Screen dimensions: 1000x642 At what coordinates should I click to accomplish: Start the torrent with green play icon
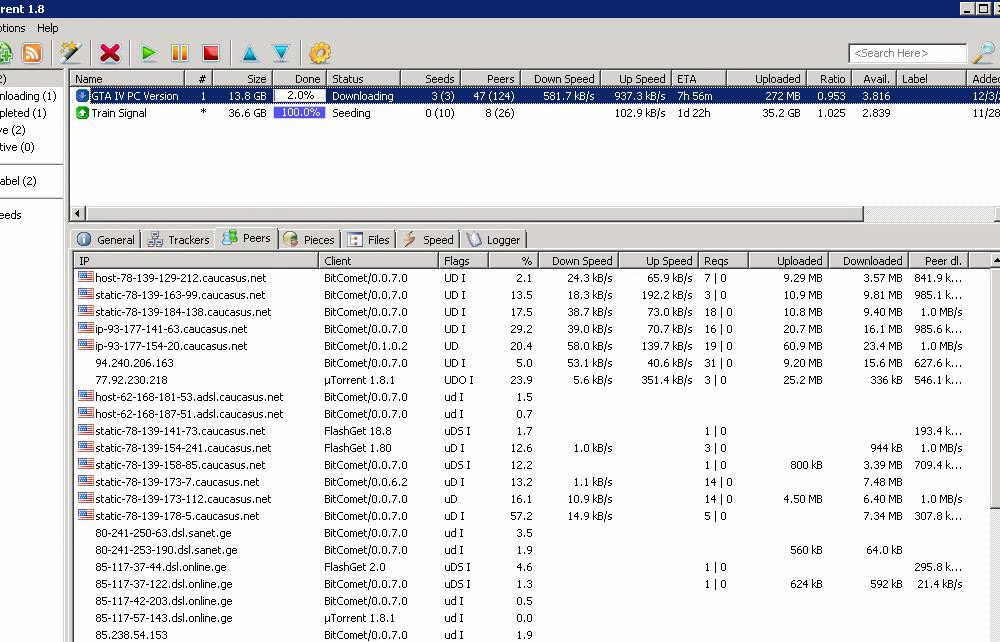(149, 53)
